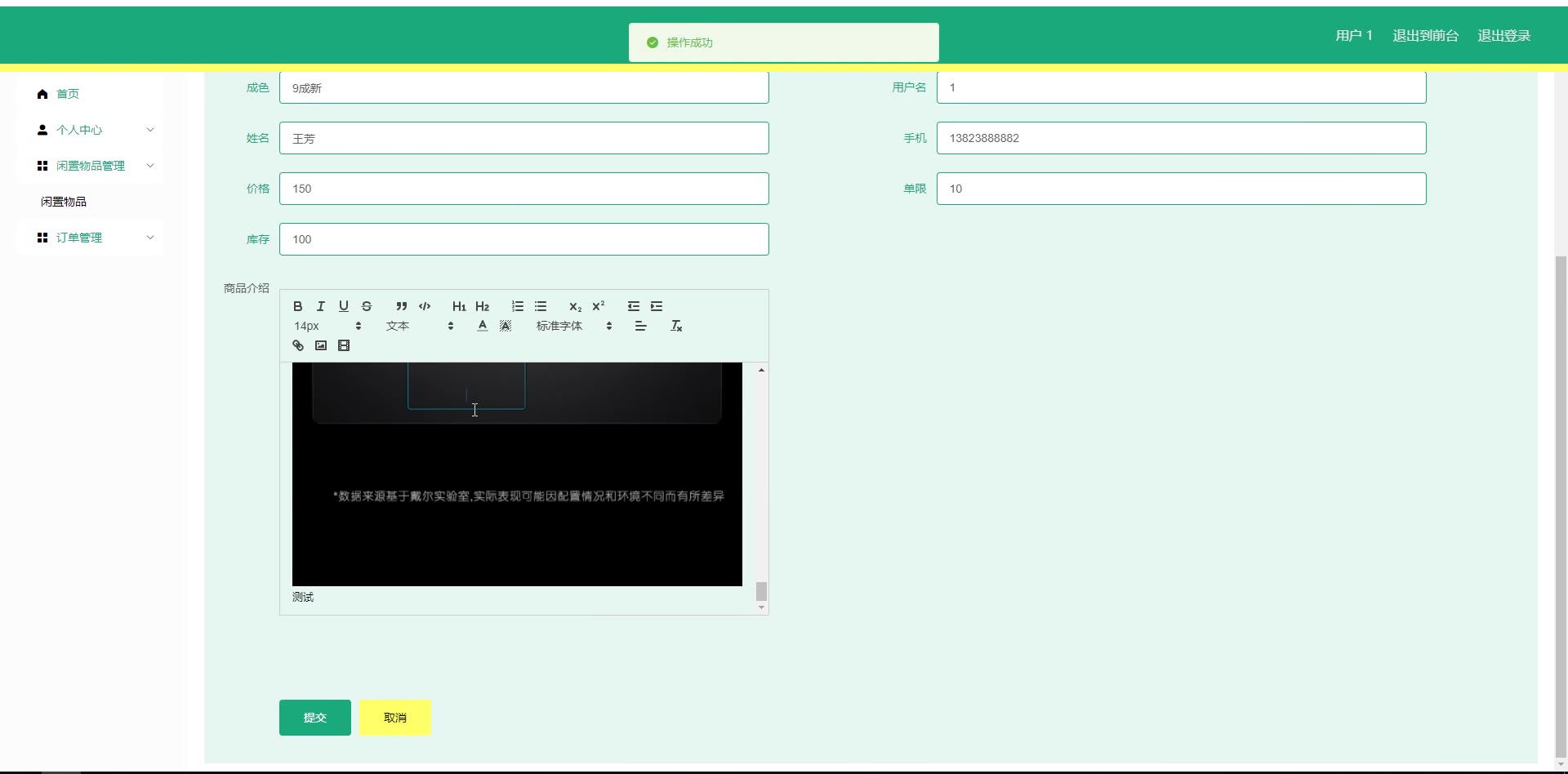
Task: Open the 闲置物品 submenu item
Action: (64, 202)
